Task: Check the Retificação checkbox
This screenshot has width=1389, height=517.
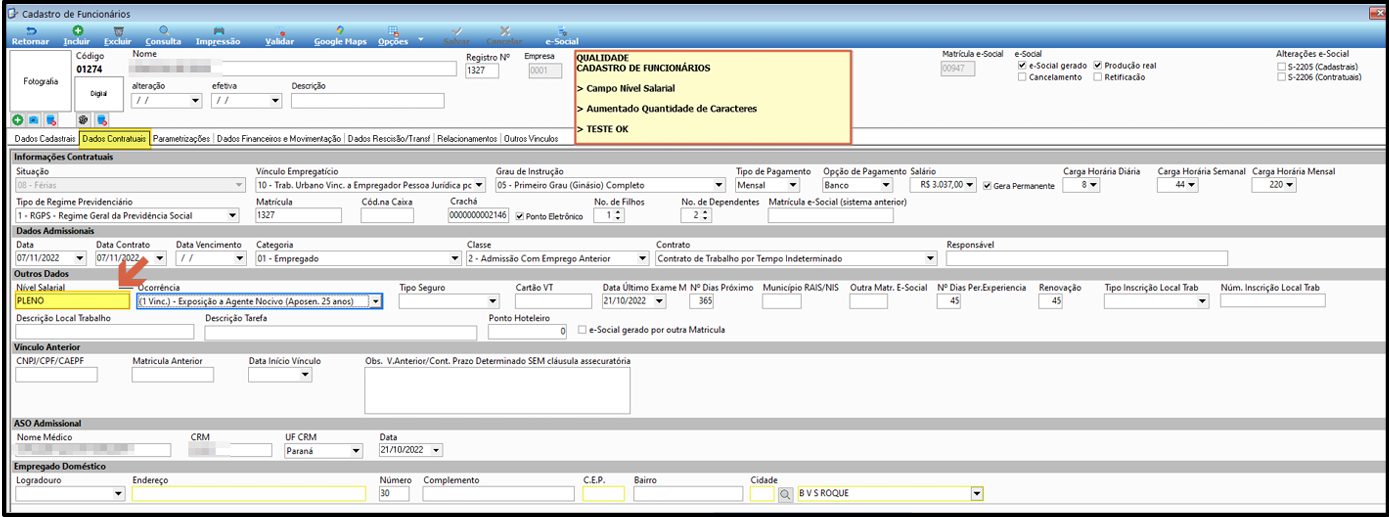Action: 1098,77
